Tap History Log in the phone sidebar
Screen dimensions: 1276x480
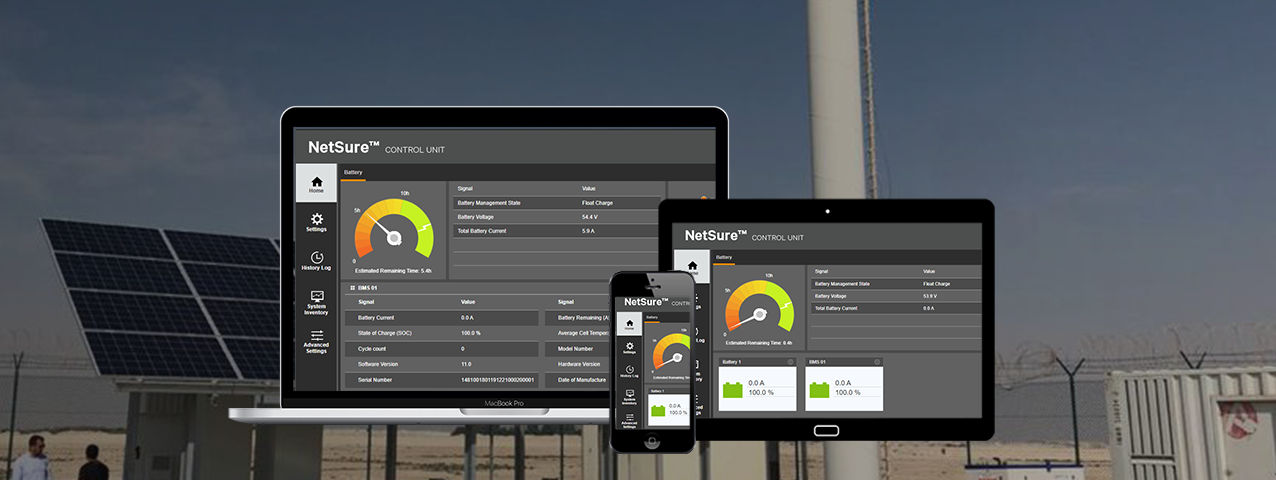(x=629, y=372)
